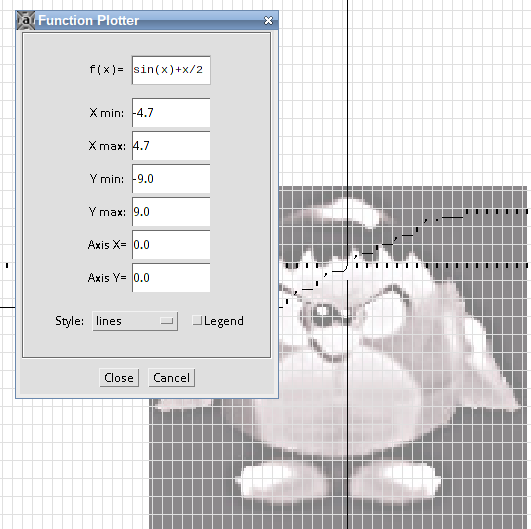
Task: Enable the Legend checkbox
Action: point(197,320)
